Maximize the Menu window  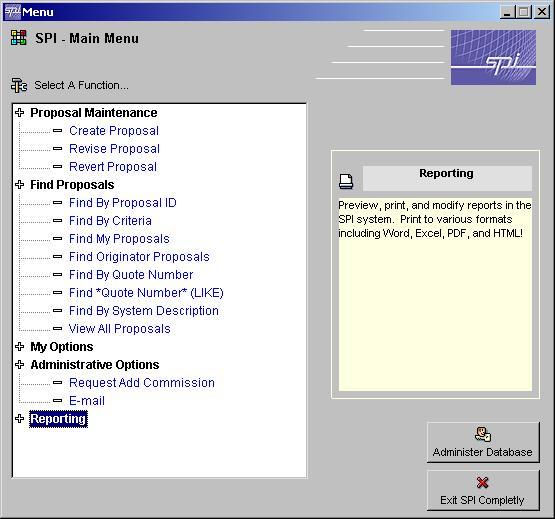(524, 12)
